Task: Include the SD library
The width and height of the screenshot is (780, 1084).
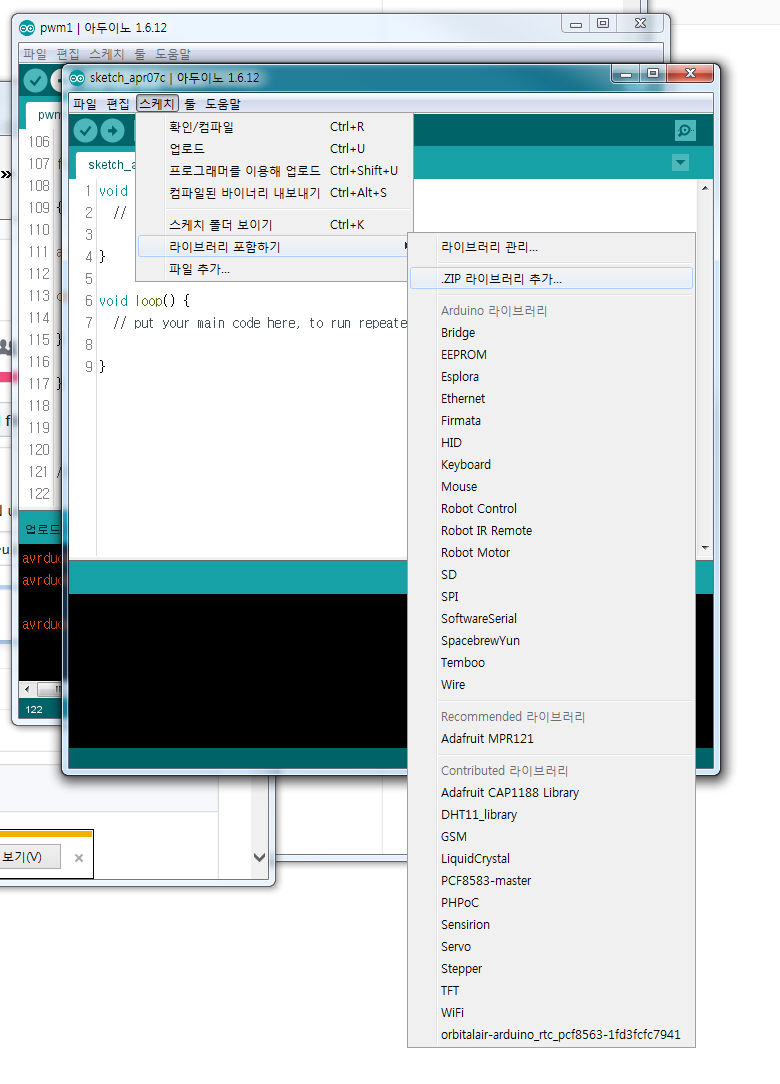Action: (551, 574)
